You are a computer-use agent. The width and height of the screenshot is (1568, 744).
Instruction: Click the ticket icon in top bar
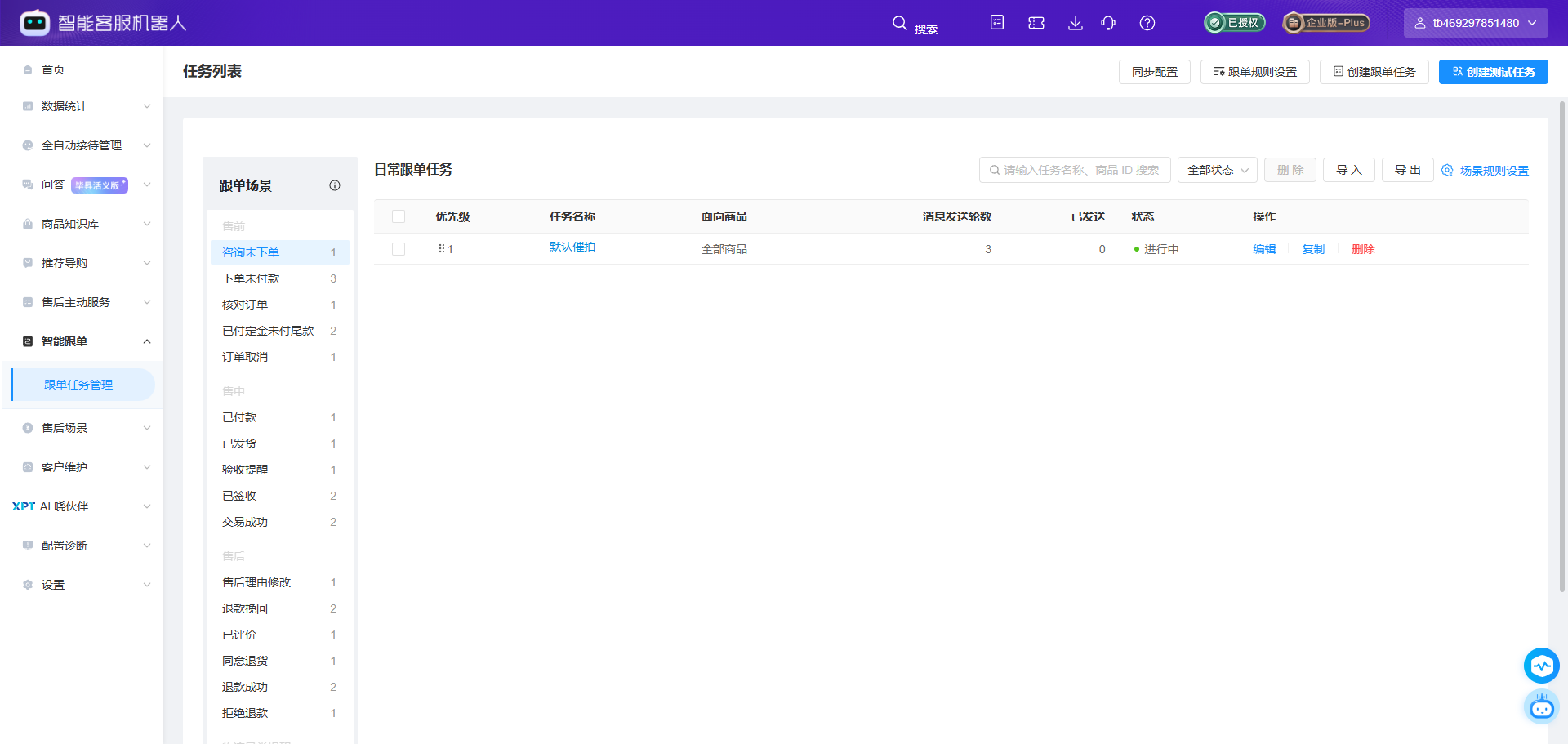click(1036, 23)
